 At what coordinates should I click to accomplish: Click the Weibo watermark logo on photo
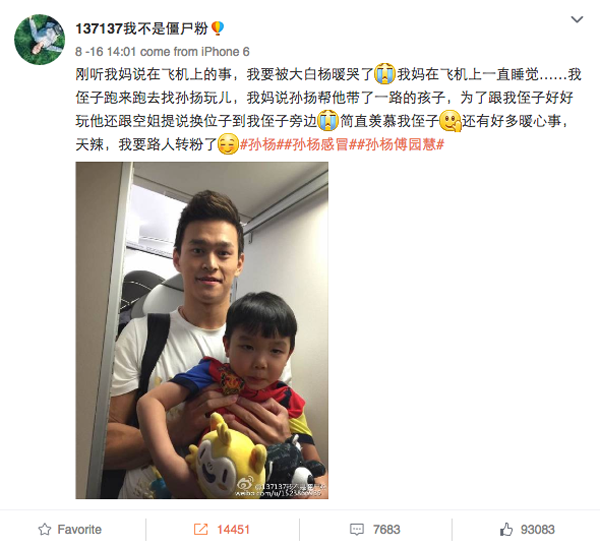(245, 484)
